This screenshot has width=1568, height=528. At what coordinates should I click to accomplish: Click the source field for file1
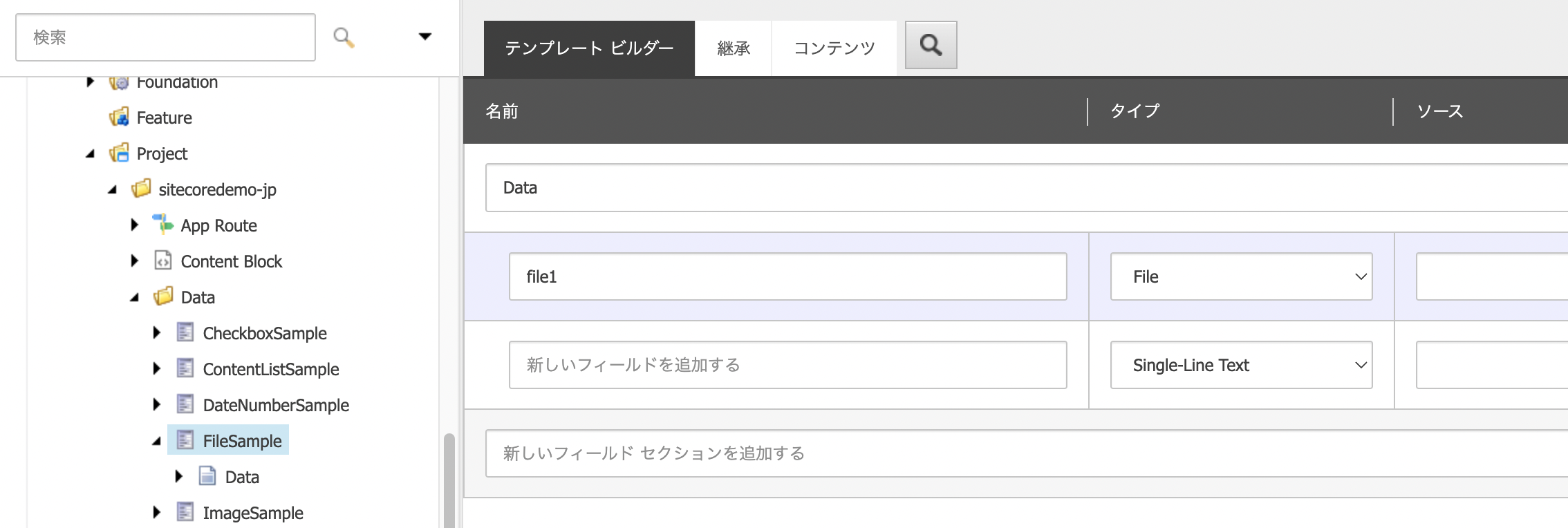coord(1492,276)
